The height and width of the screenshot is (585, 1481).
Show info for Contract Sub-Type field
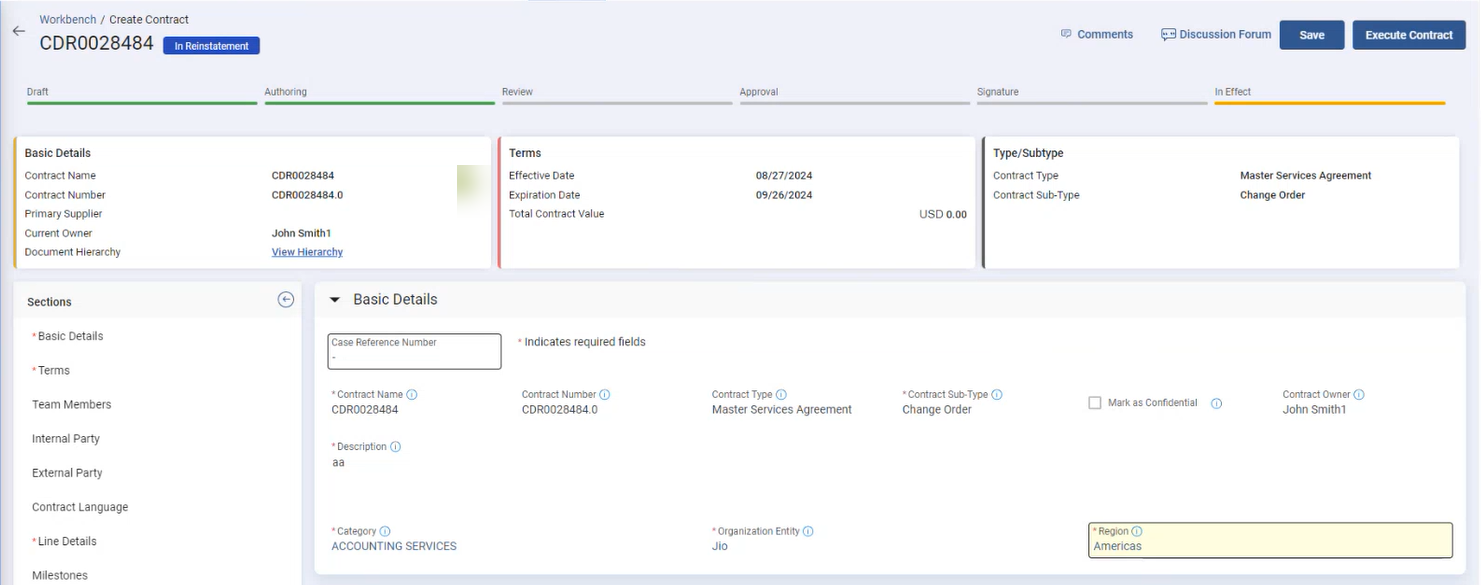pos(997,395)
